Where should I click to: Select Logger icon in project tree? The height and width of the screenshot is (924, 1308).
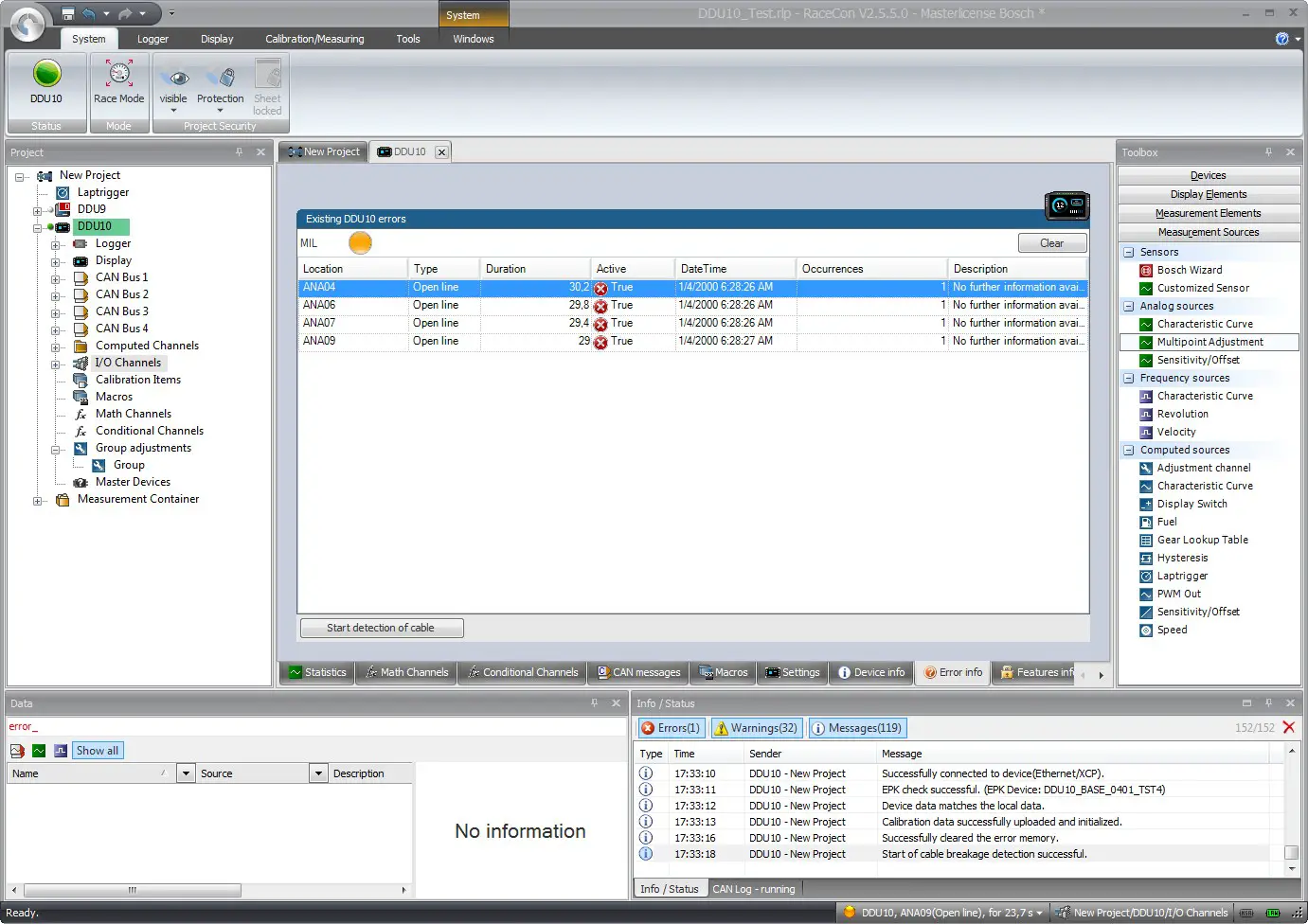81,243
